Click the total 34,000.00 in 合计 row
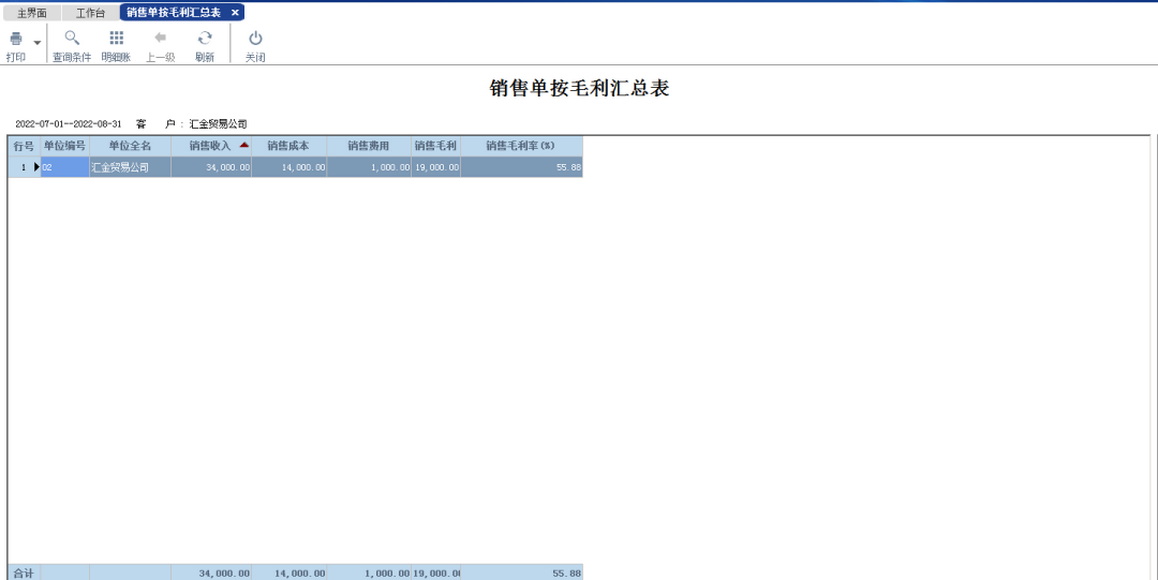The image size is (1158, 580). point(211,573)
